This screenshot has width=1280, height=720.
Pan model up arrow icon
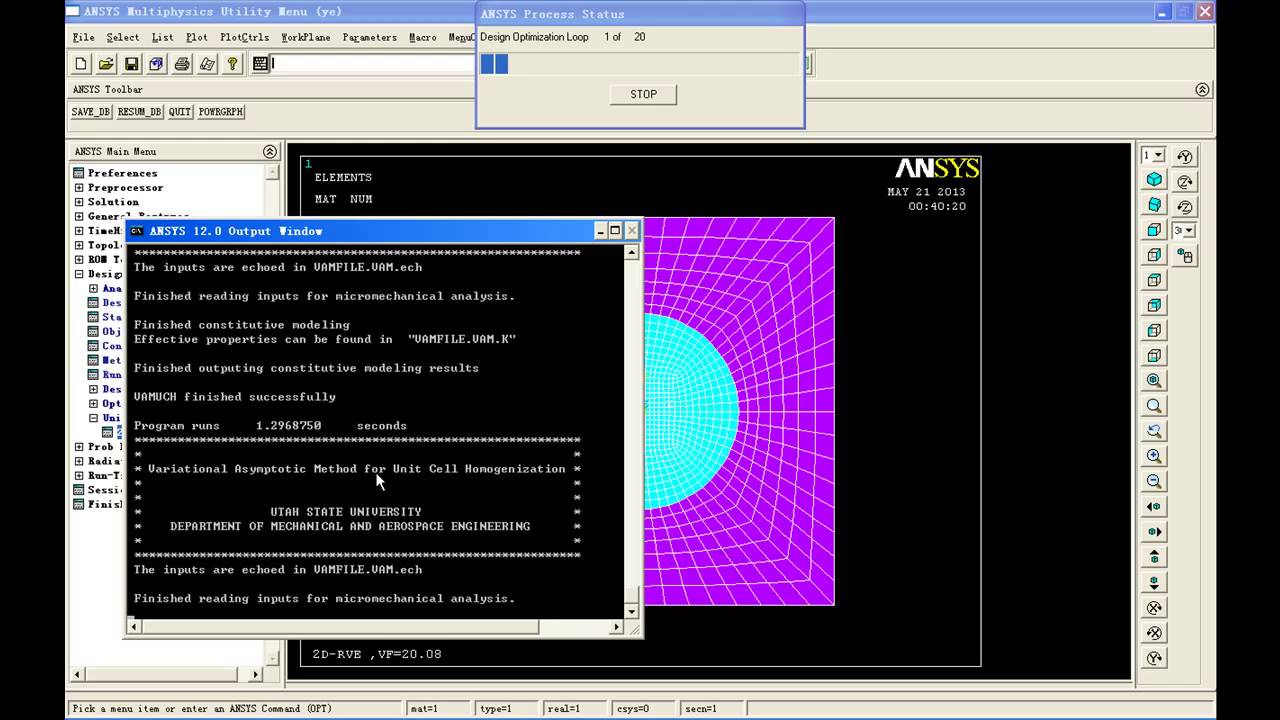pyautogui.click(x=1154, y=556)
